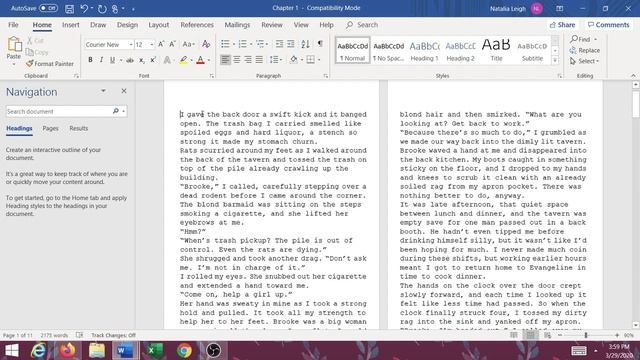Toggle Subscript formatting
This screenshot has width=640, height=360.
tap(141, 60)
